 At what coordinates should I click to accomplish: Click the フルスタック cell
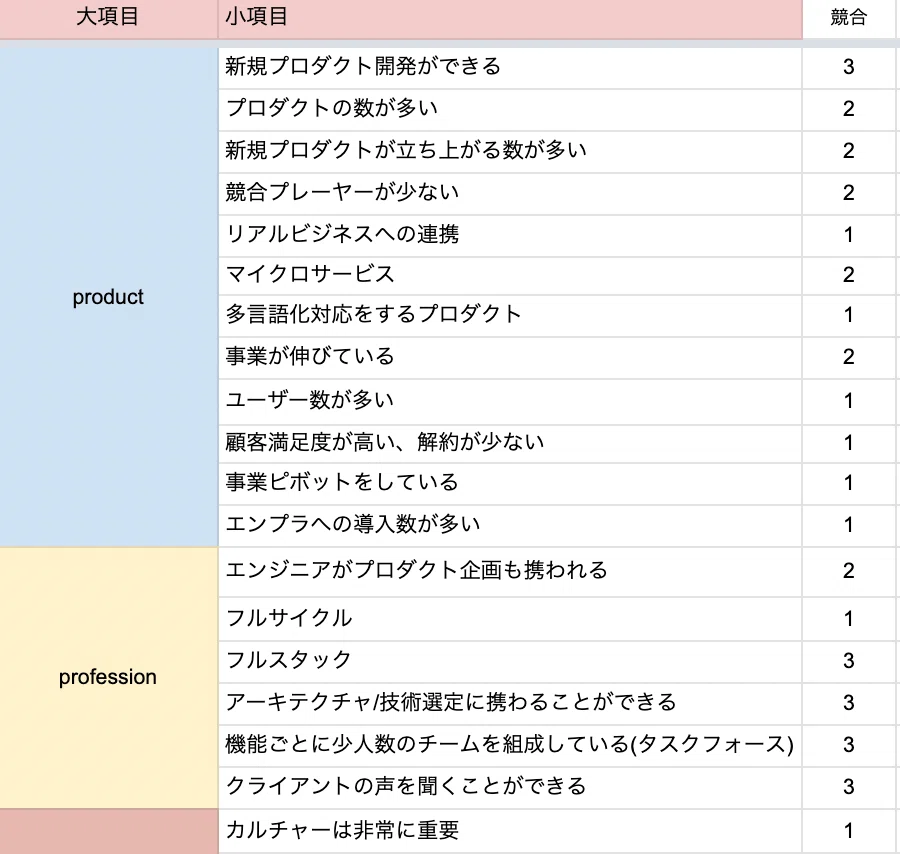[x=510, y=662]
